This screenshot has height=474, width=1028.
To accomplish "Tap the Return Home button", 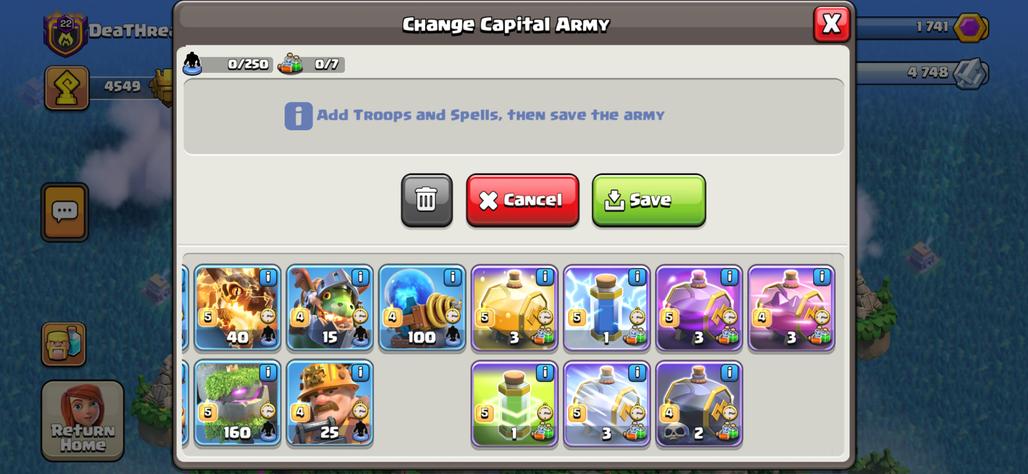I will (83, 420).
